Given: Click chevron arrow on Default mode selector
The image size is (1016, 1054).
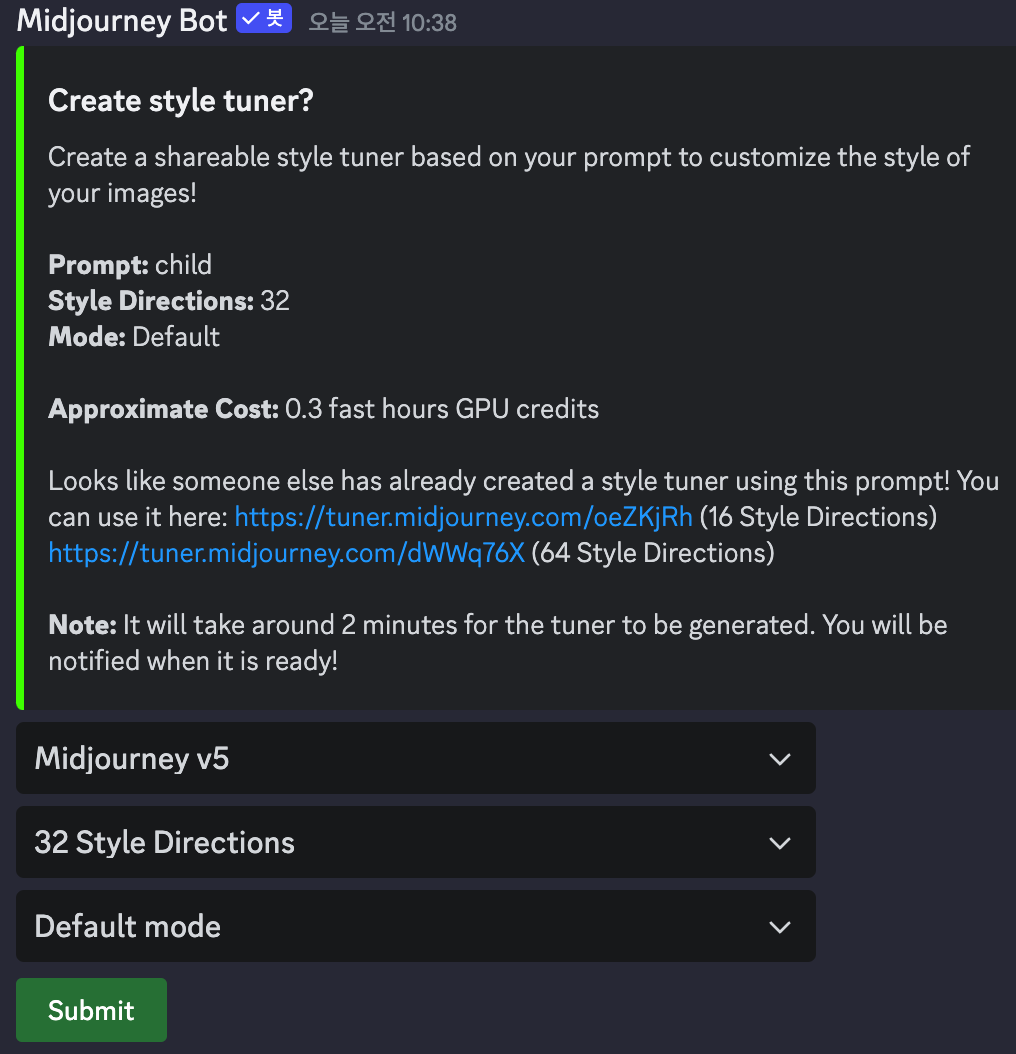Looking at the screenshot, I should coord(780,927).
